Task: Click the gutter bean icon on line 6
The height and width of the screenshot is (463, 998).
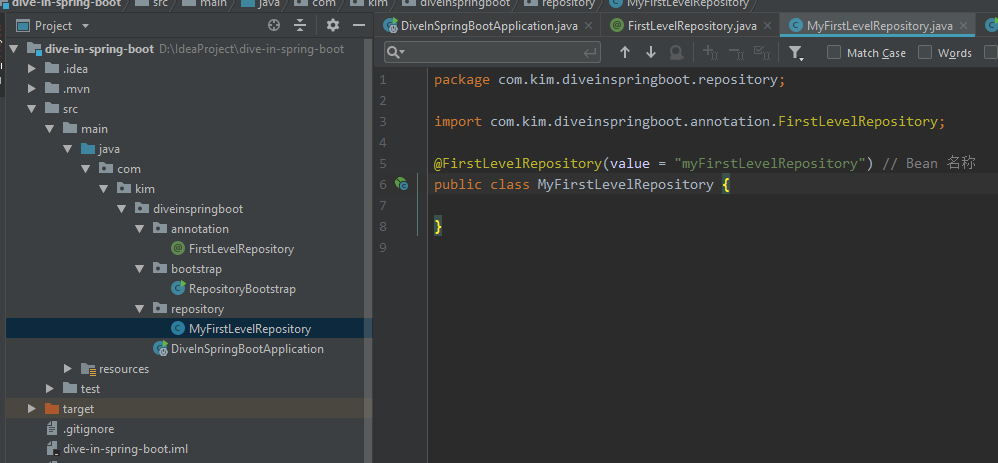Action: click(401, 184)
